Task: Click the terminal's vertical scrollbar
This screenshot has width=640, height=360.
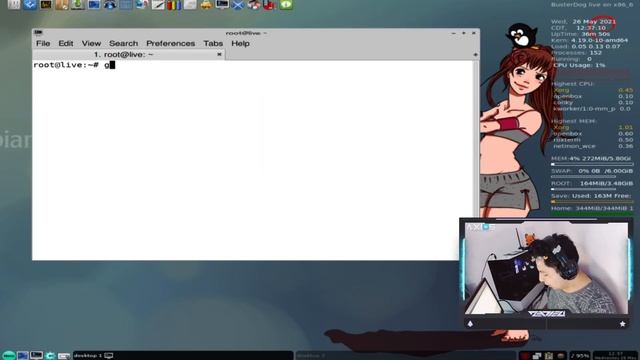Action: click(x=476, y=139)
